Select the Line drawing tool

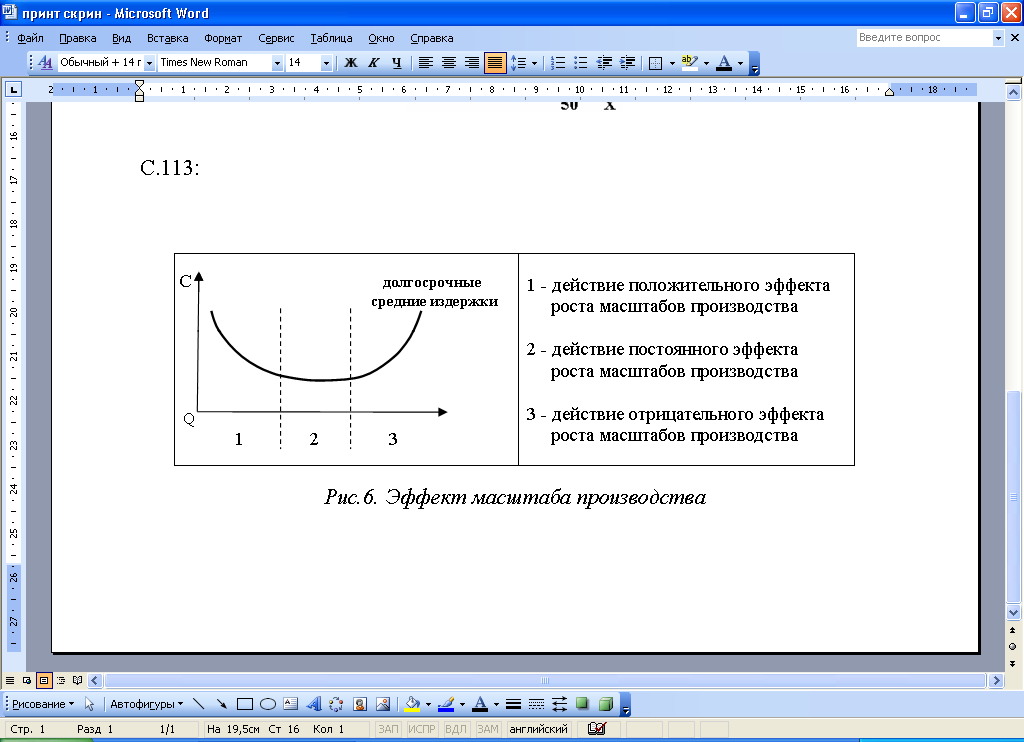(x=199, y=704)
